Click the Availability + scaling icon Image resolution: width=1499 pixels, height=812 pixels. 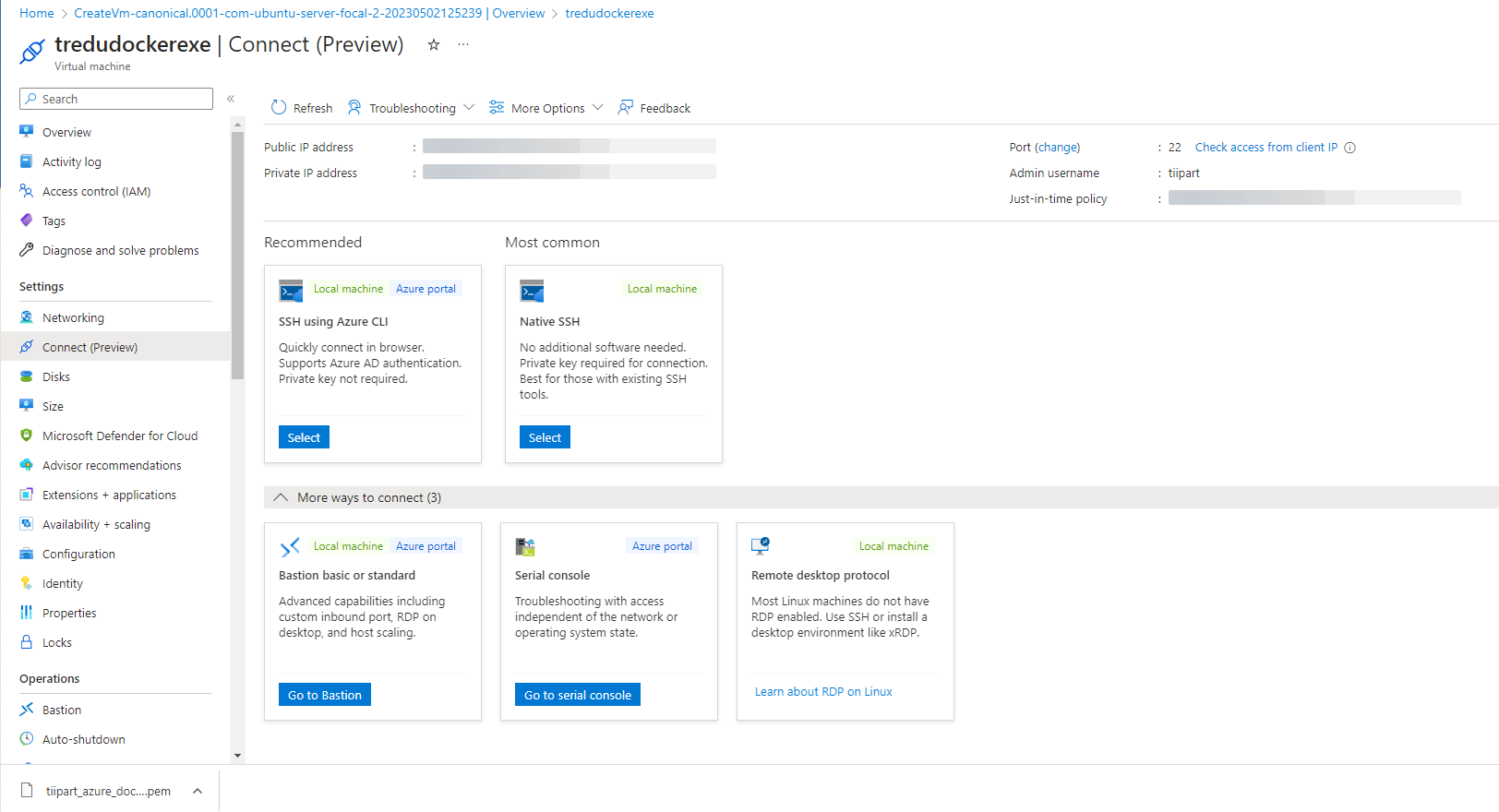click(27, 524)
